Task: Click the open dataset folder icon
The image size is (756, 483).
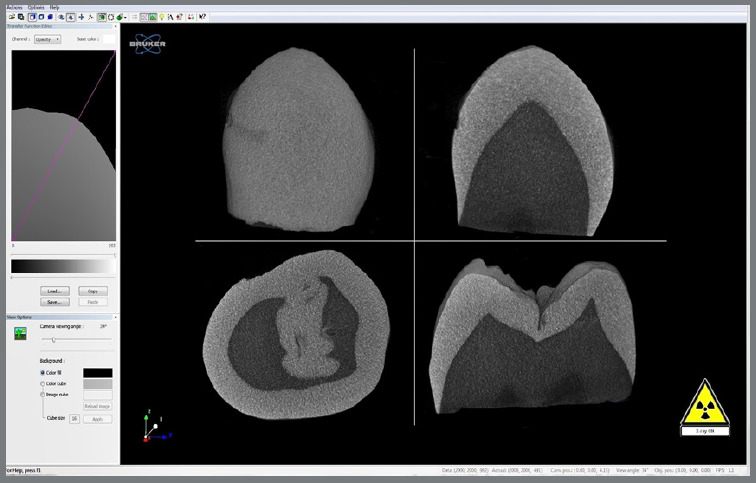Action: (x=12, y=17)
